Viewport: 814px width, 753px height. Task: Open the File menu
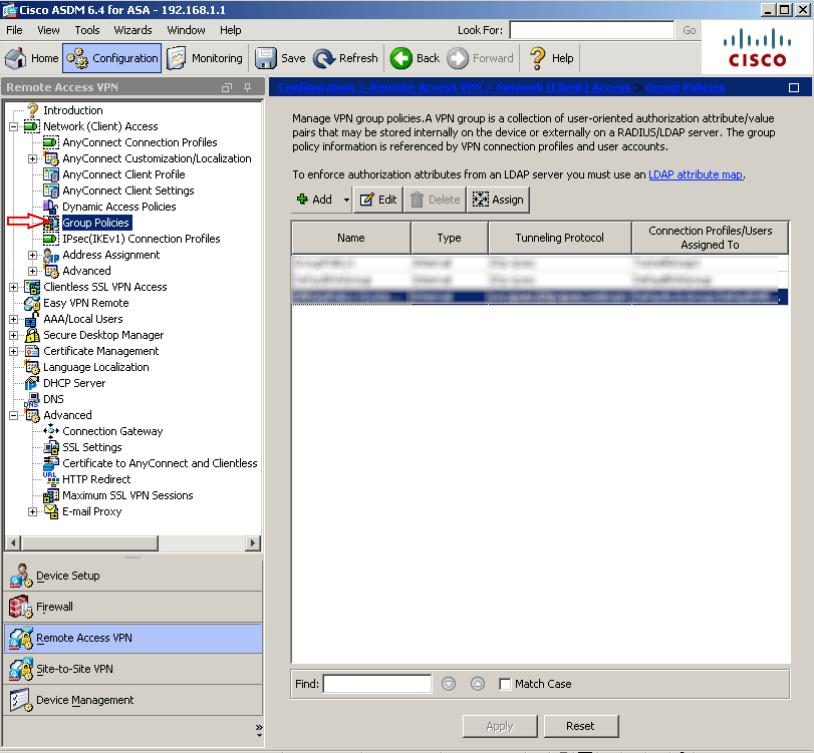tap(14, 30)
